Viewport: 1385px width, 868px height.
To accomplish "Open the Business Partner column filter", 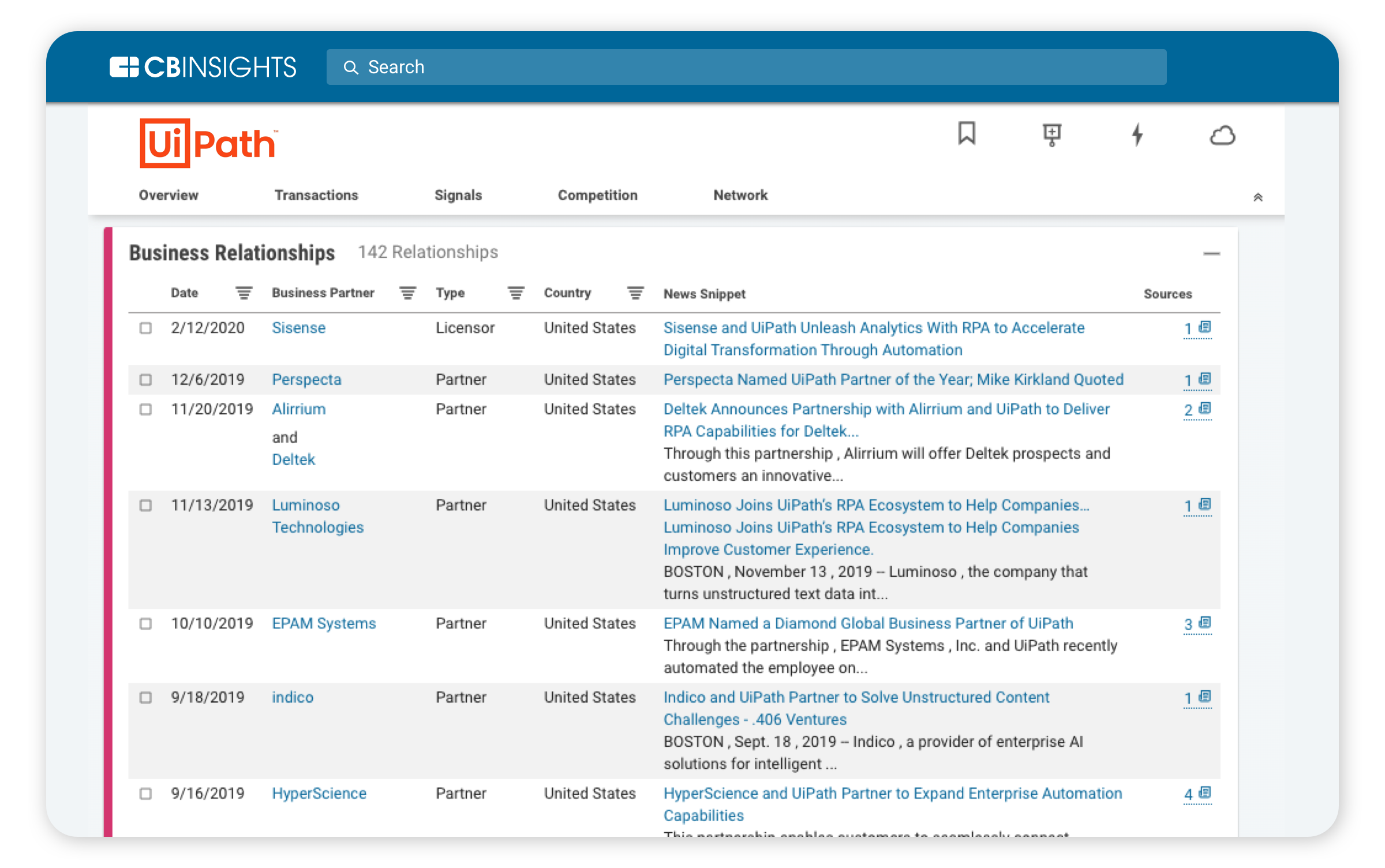I will click(407, 293).
